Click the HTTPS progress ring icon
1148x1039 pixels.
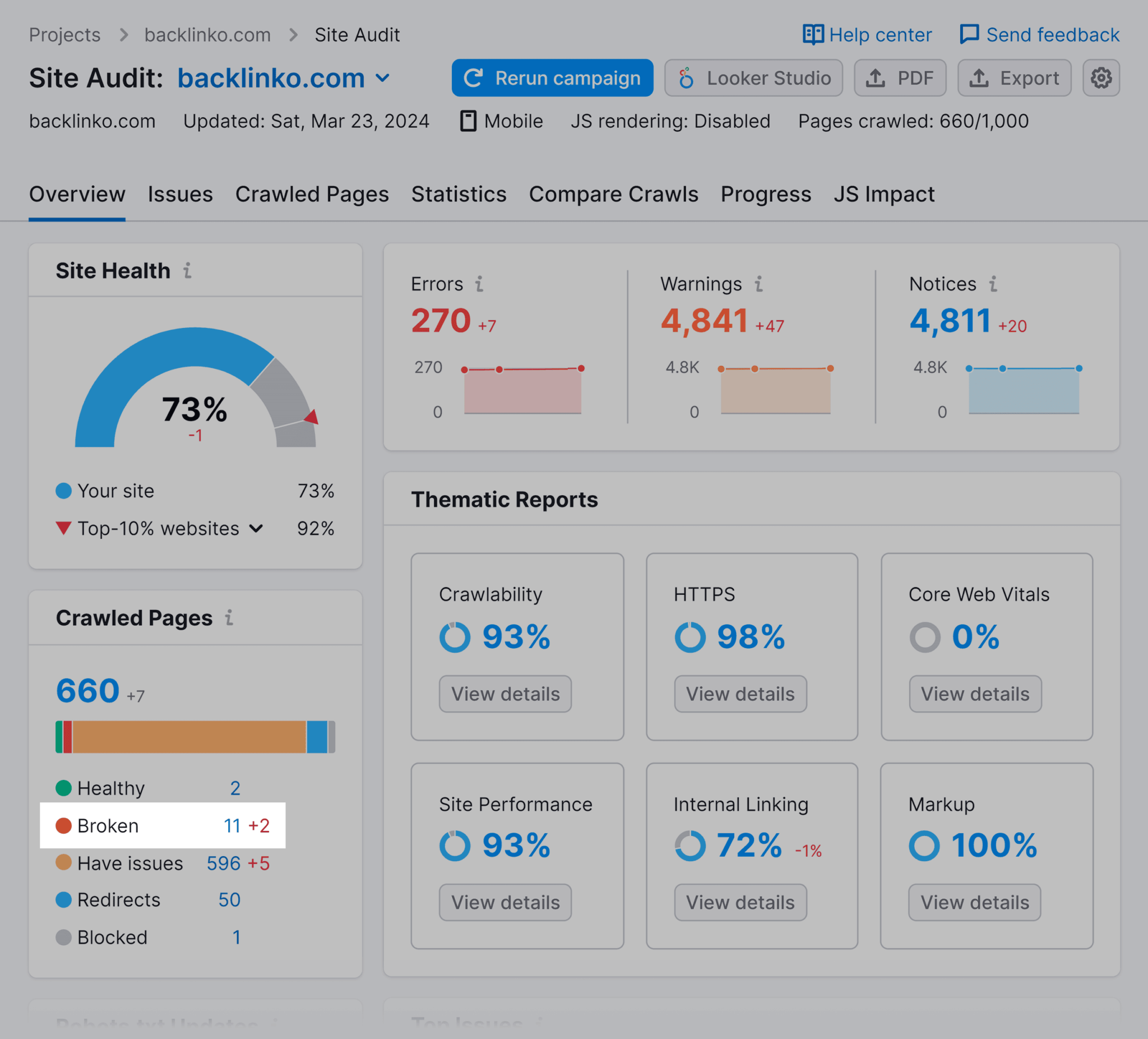point(690,637)
